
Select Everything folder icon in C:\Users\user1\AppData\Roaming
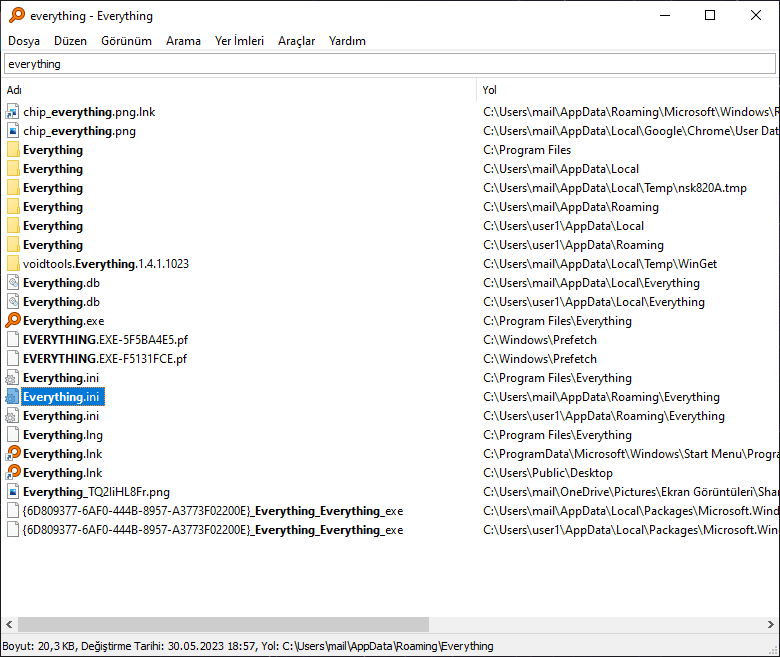(13, 245)
